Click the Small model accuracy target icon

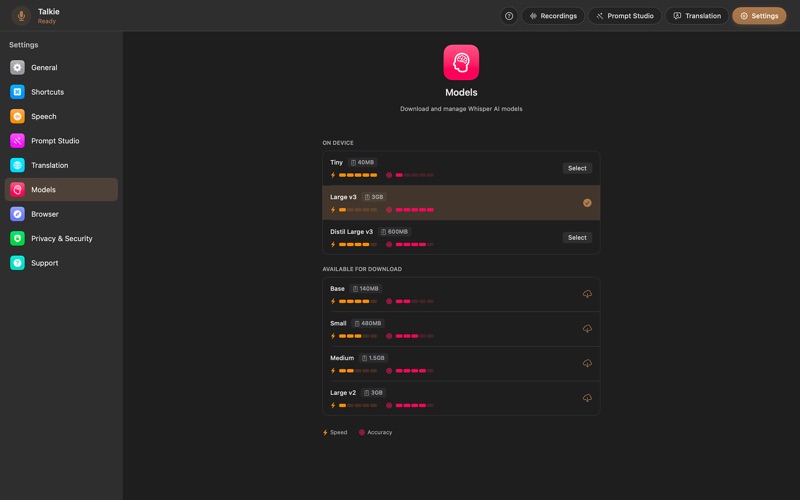click(x=389, y=336)
